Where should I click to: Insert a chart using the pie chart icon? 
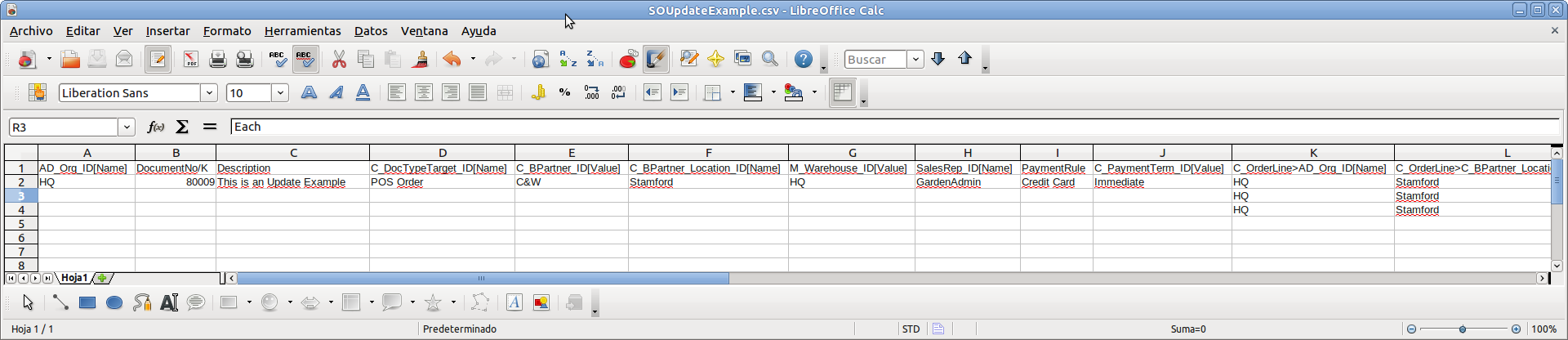628,59
